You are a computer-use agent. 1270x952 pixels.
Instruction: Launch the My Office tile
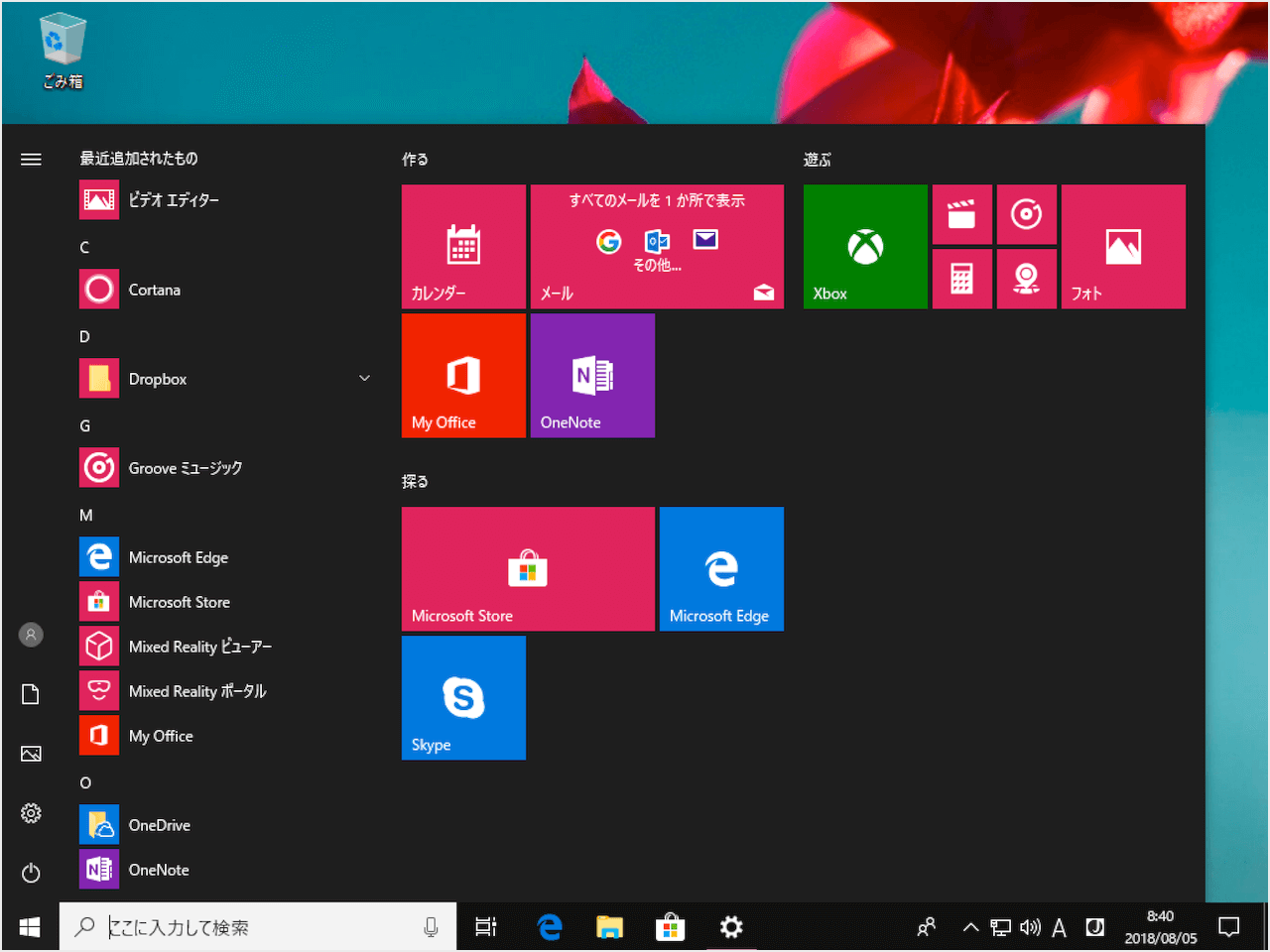pyautogui.click(x=463, y=375)
